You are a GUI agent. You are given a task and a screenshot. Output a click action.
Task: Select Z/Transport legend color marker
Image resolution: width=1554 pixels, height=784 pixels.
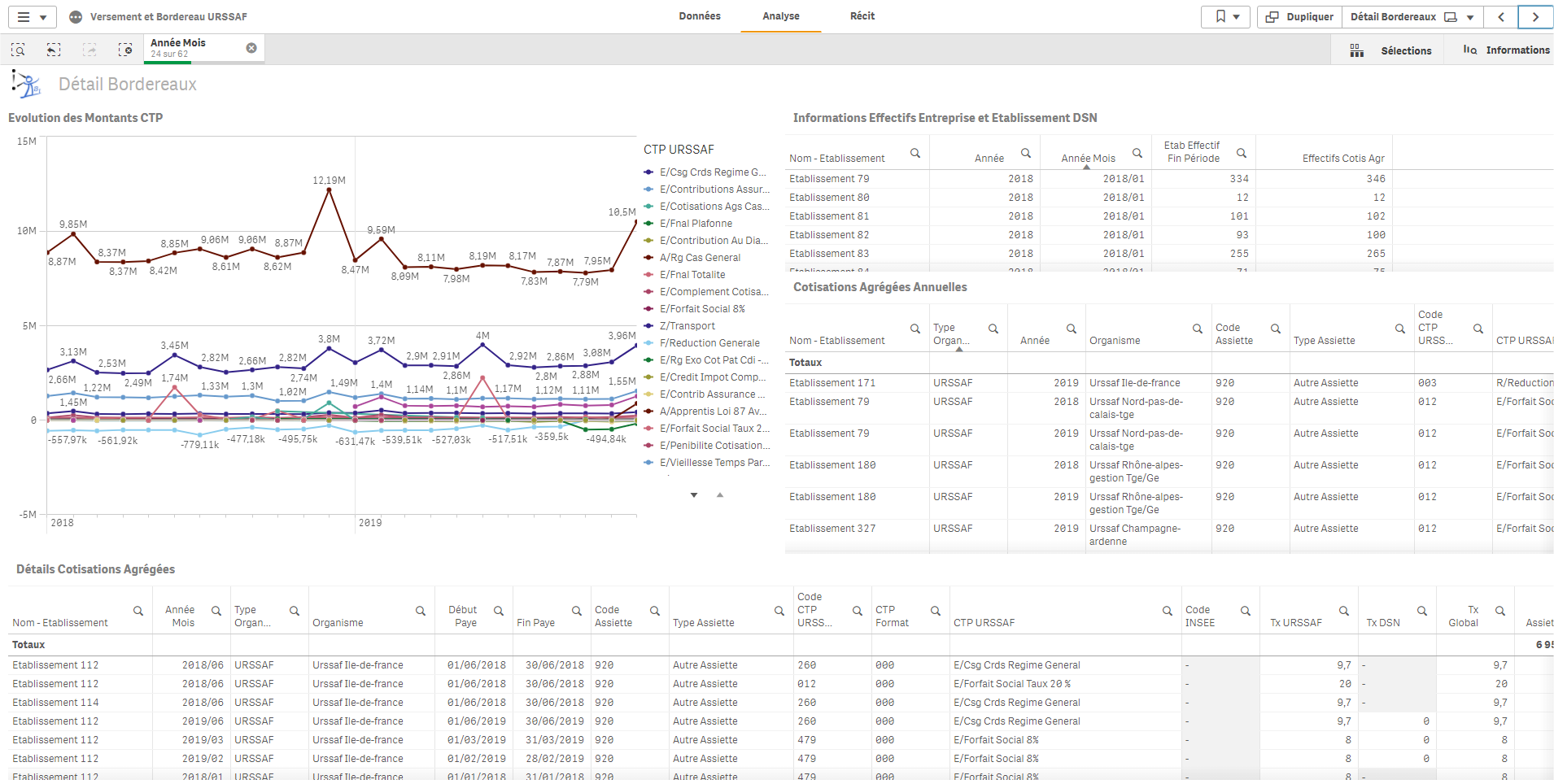648,326
